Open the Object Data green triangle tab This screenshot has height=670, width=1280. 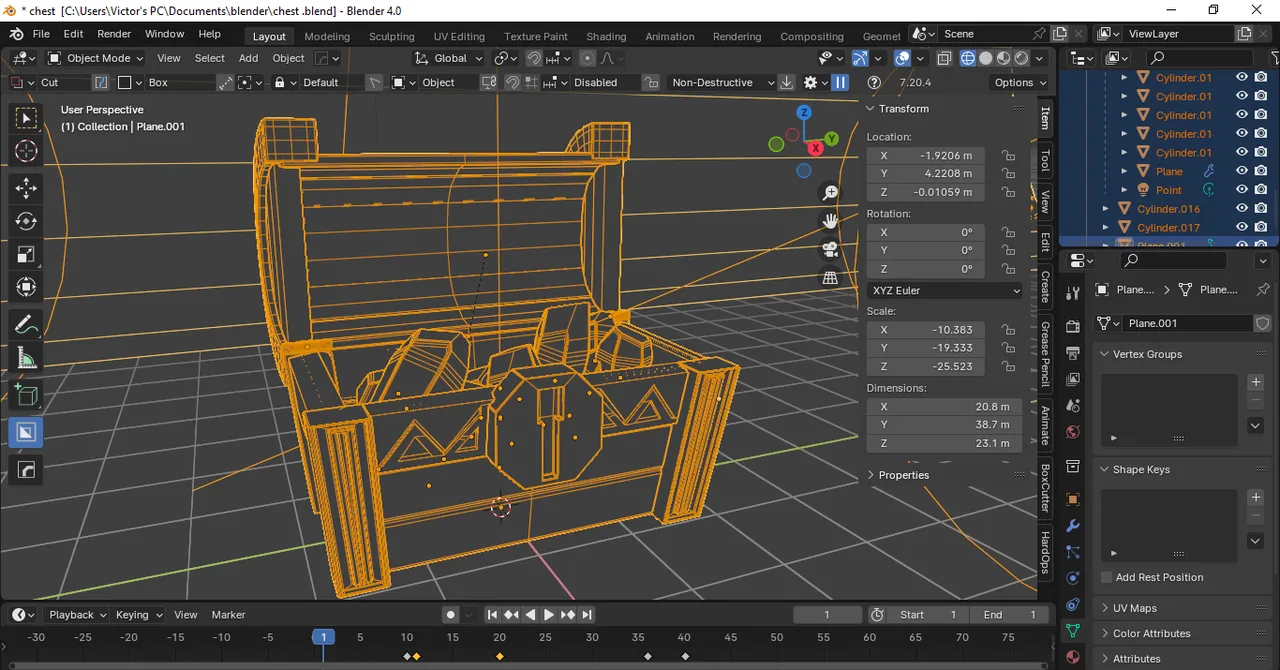(1073, 631)
